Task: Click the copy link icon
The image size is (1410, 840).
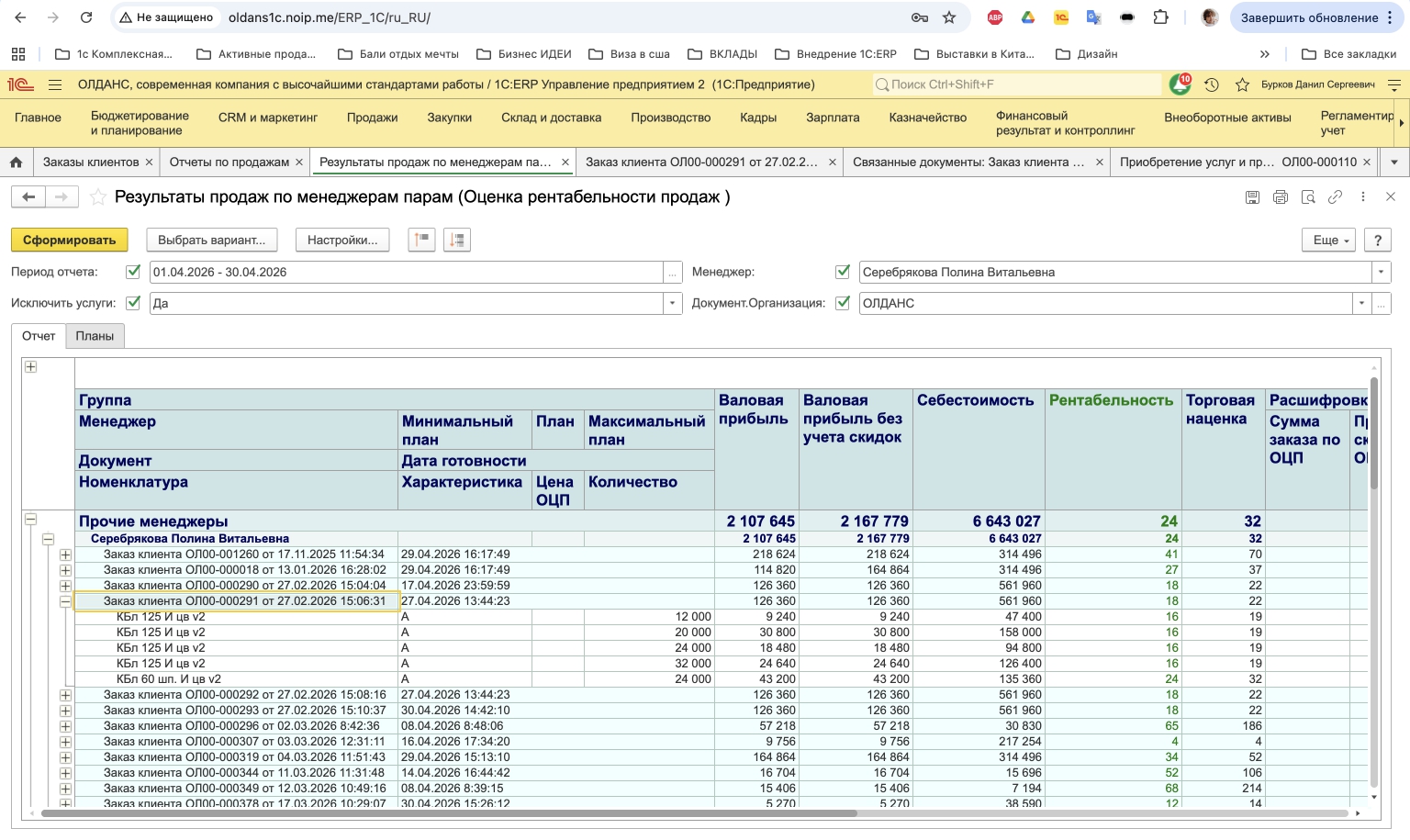Action: point(1336,197)
